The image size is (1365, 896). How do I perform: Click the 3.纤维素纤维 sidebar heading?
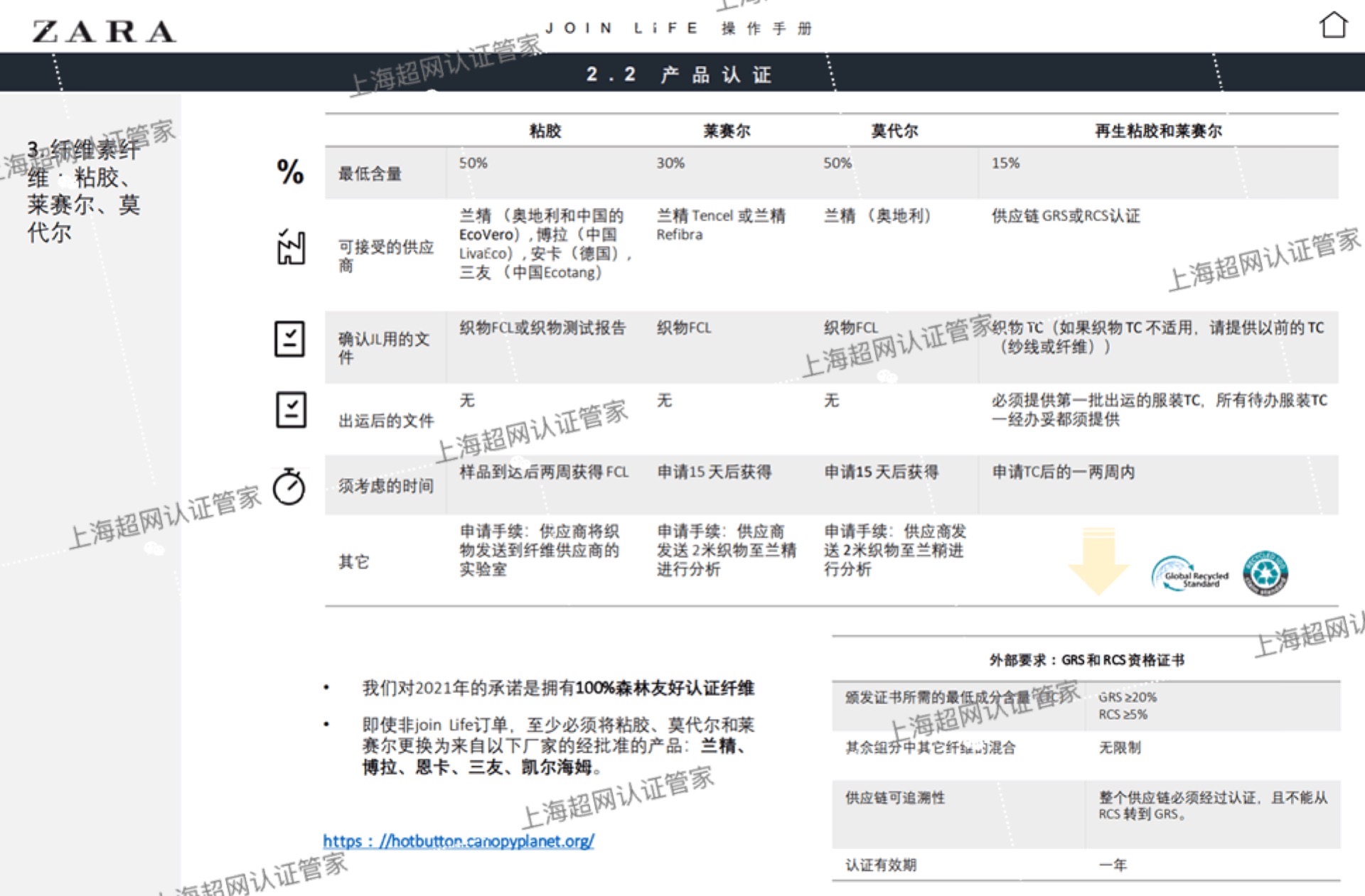84,190
